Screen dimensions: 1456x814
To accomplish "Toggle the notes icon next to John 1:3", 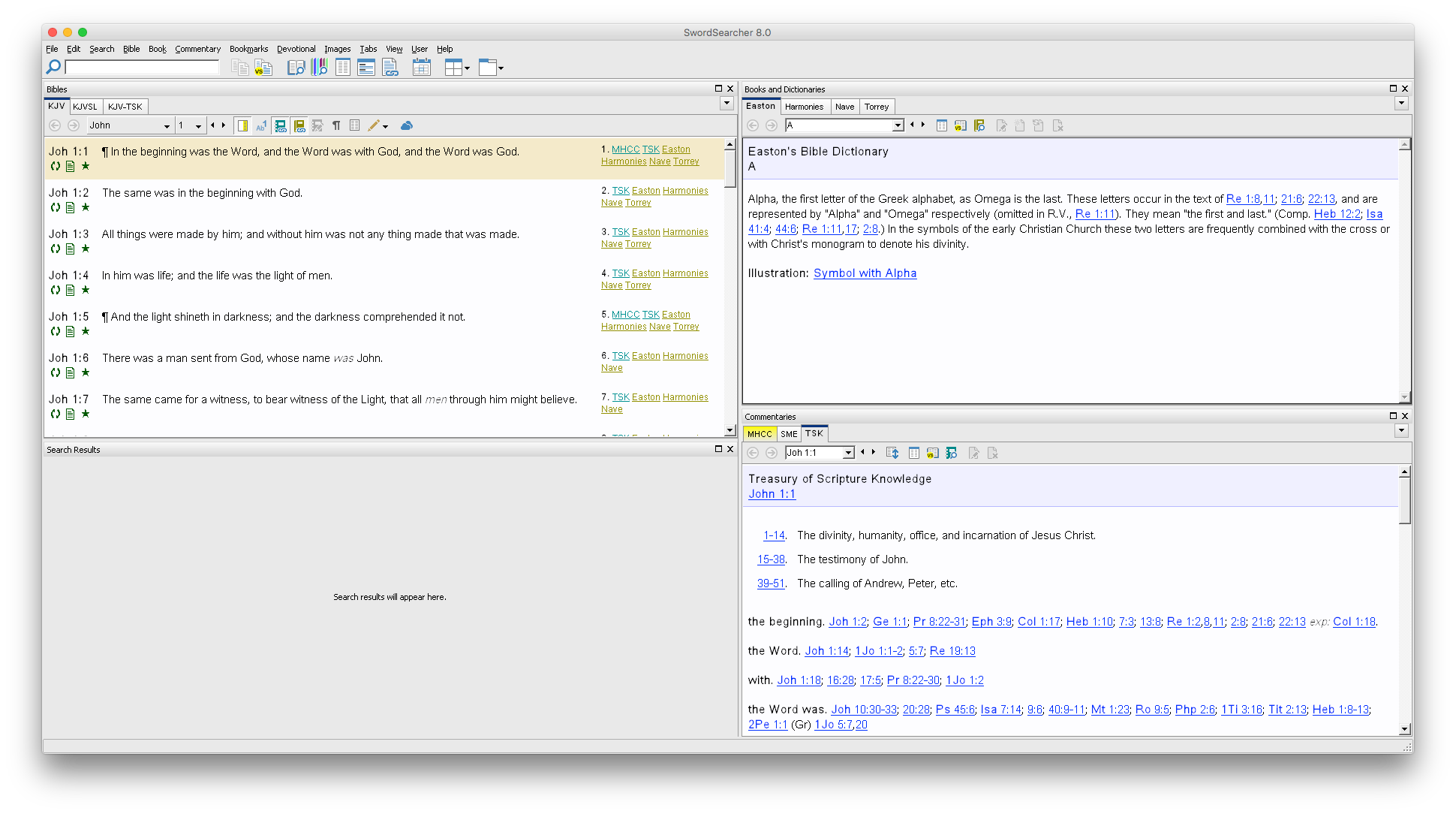I will [69, 249].
